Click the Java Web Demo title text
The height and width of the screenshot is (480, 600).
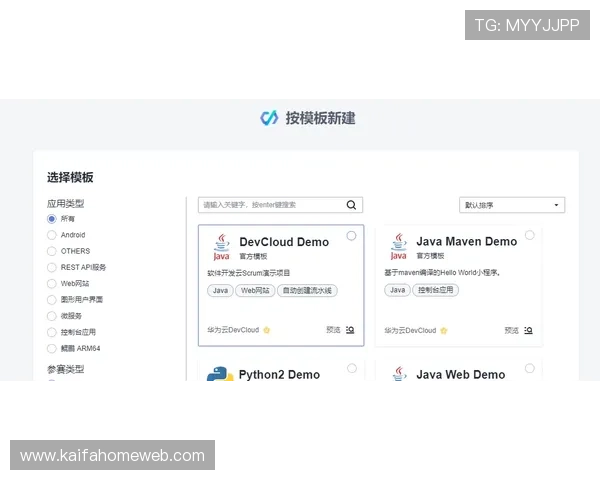click(x=461, y=374)
